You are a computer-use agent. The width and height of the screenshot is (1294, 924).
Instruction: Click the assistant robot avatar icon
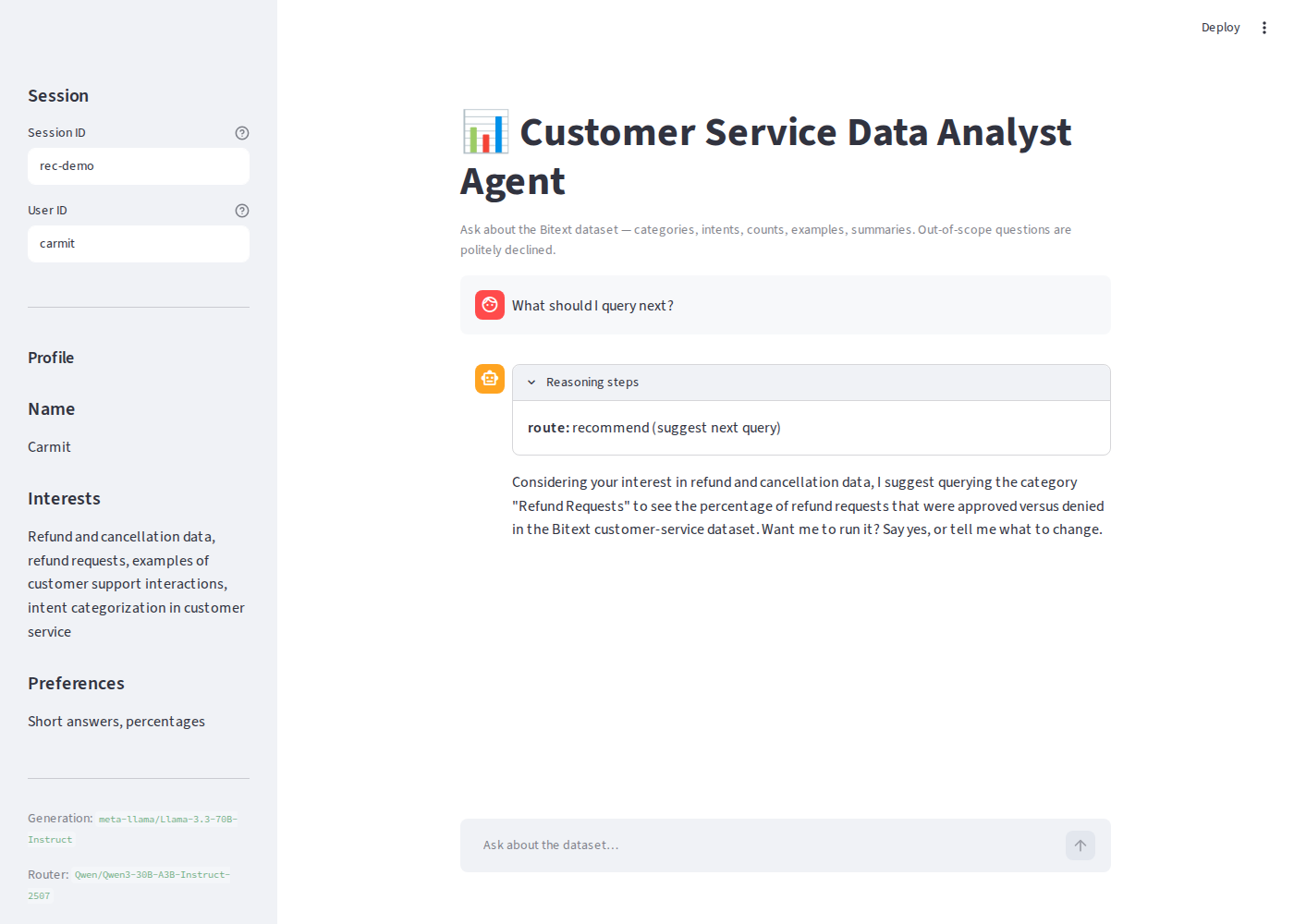pyautogui.click(x=490, y=379)
